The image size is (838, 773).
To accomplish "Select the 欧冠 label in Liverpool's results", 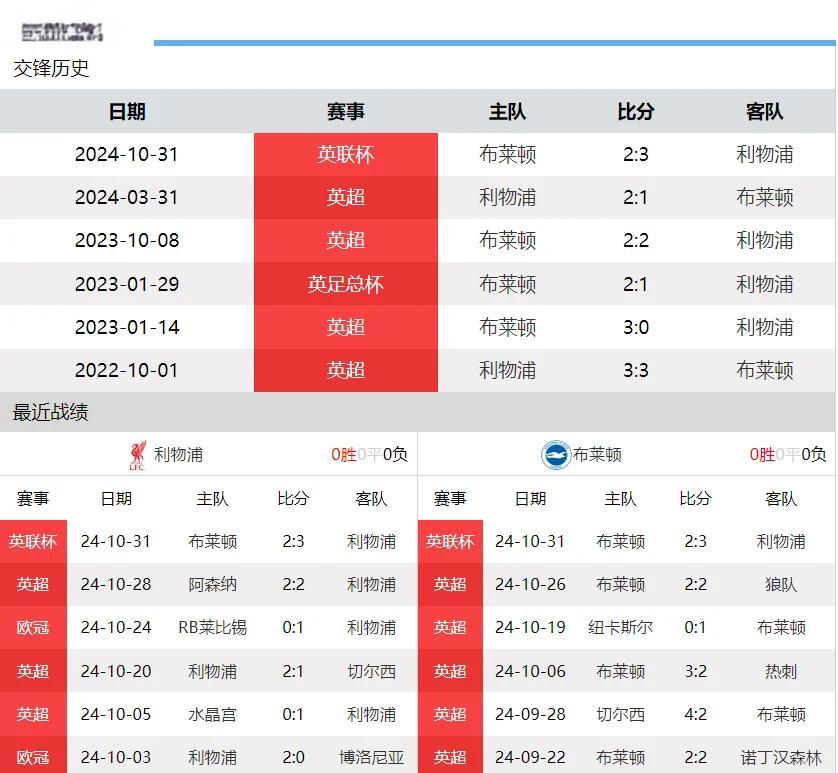I will pyautogui.click(x=34, y=628).
